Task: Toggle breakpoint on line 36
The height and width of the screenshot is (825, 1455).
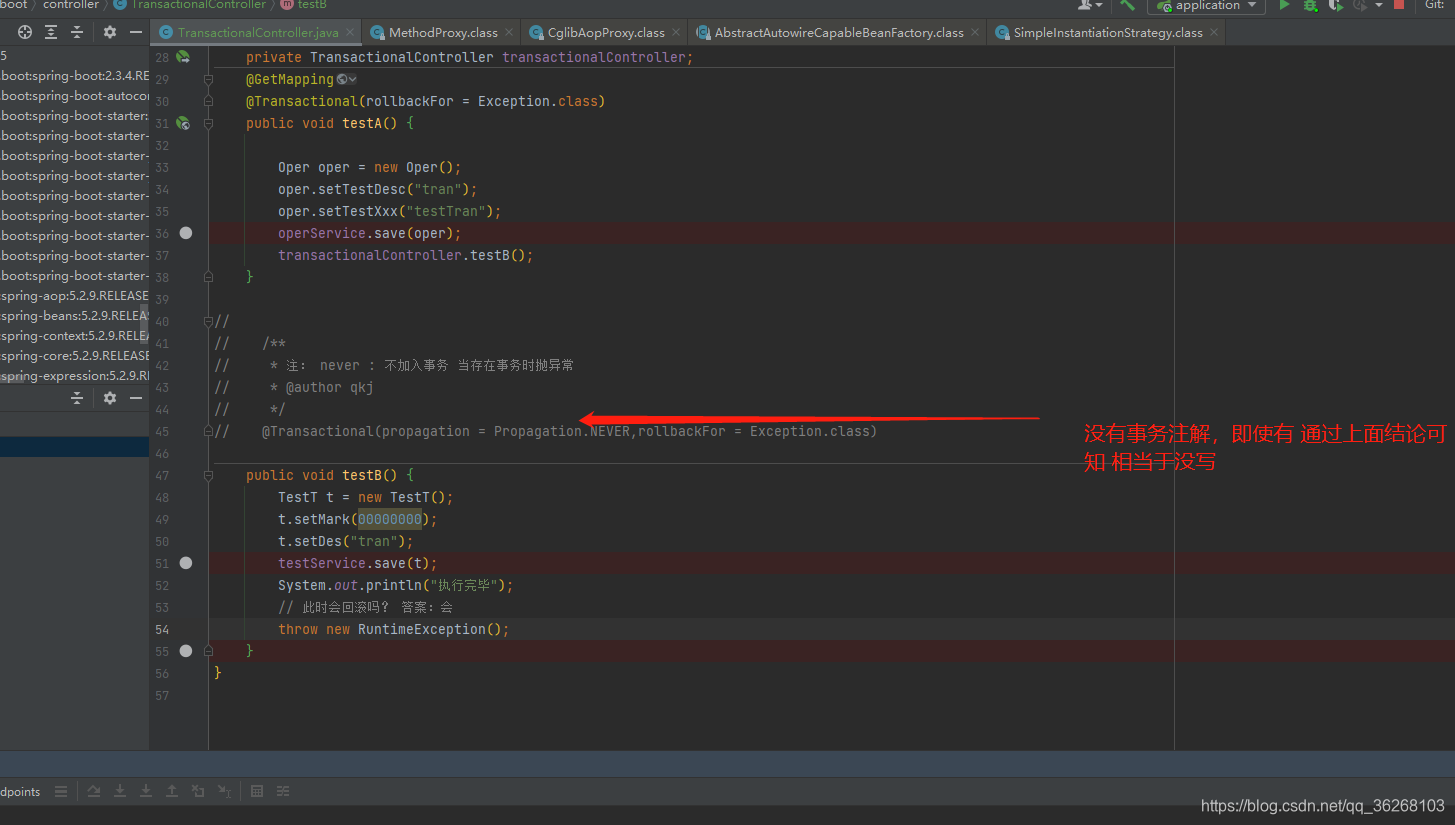Action: (x=185, y=233)
